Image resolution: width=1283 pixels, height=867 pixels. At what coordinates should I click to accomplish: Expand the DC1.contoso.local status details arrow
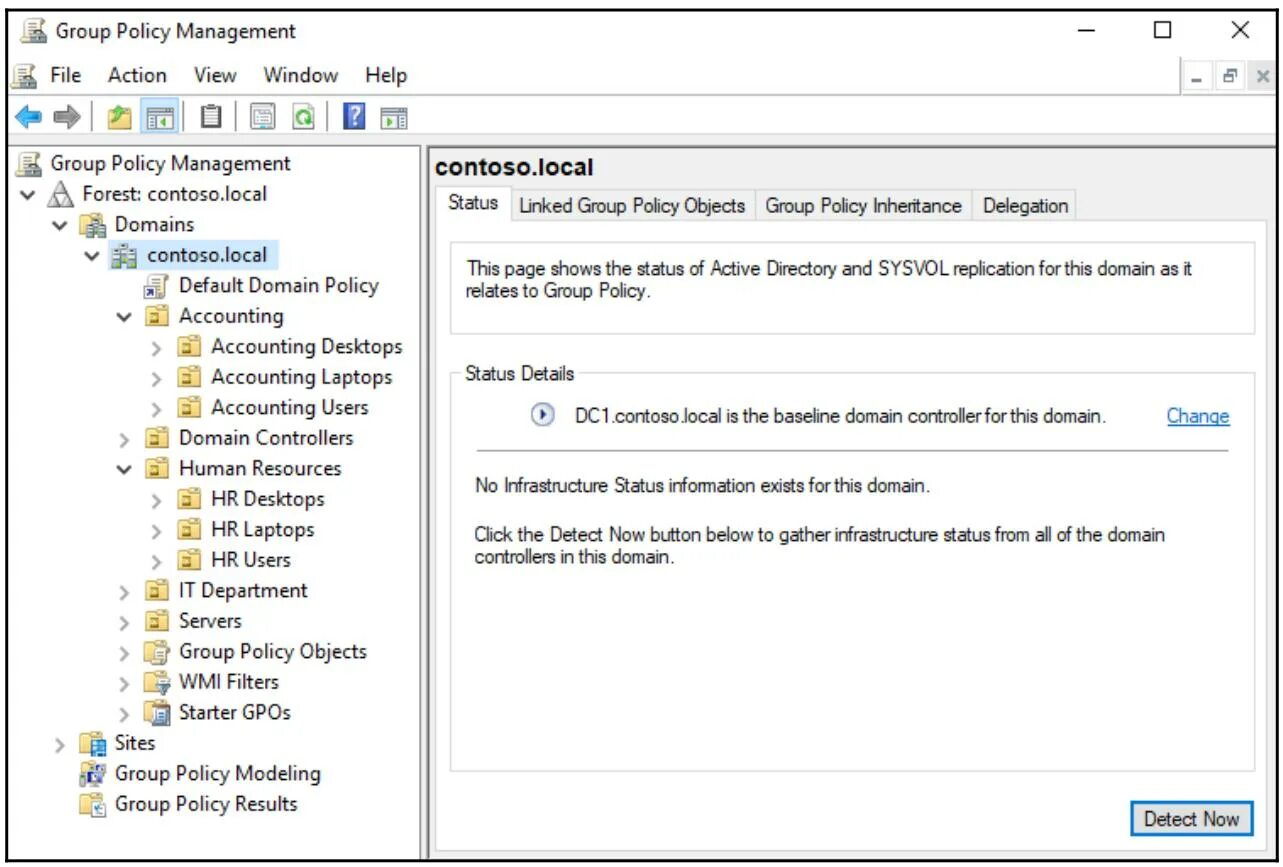click(542, 416)
